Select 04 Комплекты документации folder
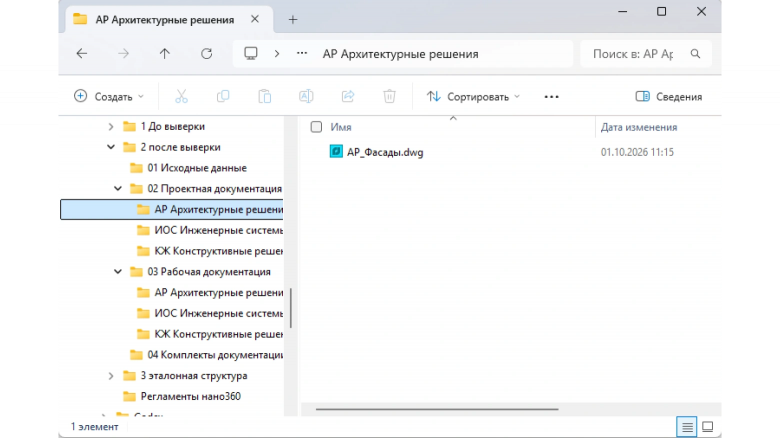Screen dimensions: 780x438 coord(215,355)
